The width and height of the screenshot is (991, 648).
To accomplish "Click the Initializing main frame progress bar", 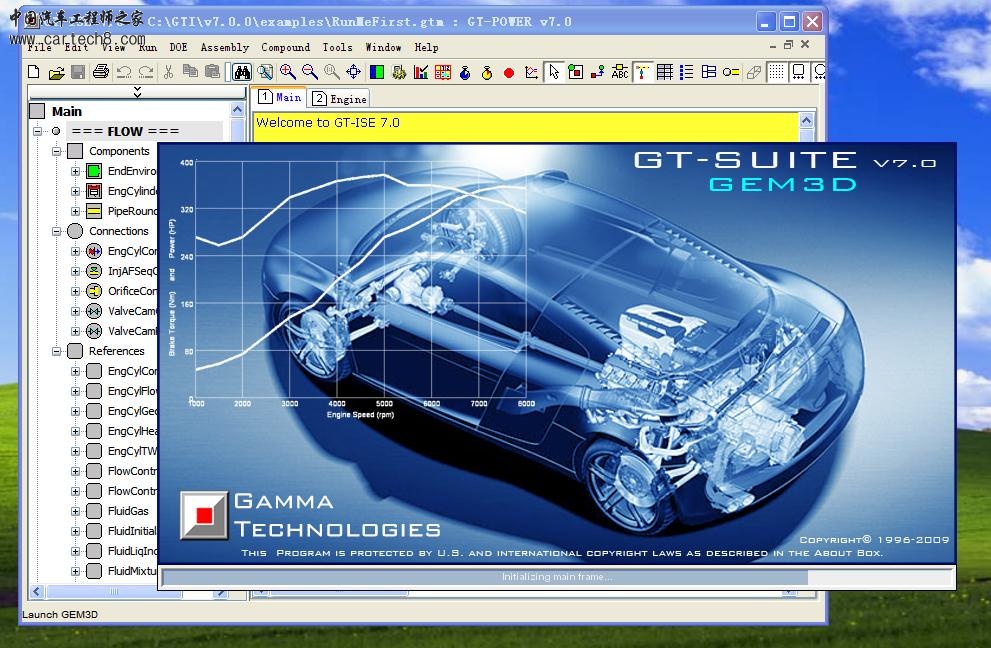I will (x=556, y=577).
